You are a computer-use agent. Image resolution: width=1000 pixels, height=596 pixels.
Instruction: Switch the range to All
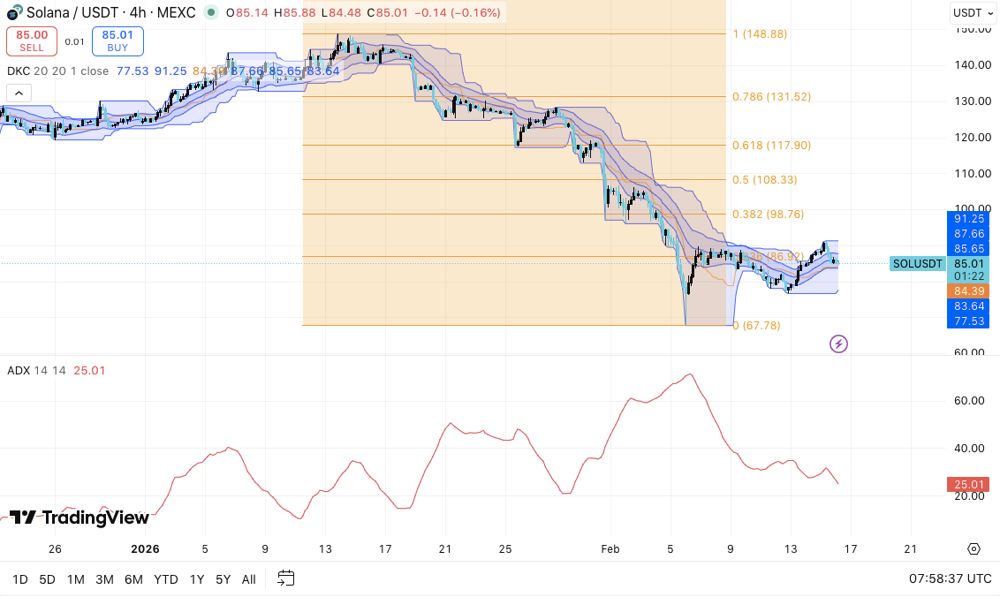[x=249, y=579]
